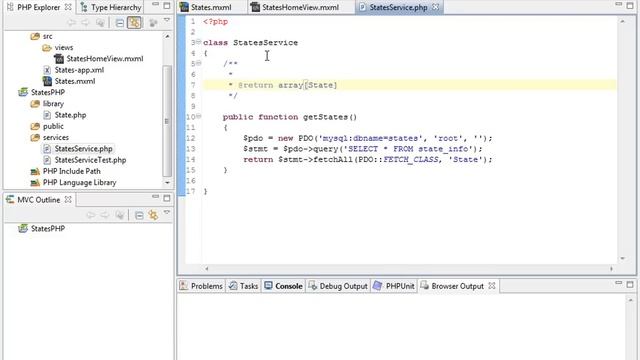The height and width of the screenshot is (360, 640).
Task: Click the filter icon in PHP Explorer toolbar
Action: point(153,23)
